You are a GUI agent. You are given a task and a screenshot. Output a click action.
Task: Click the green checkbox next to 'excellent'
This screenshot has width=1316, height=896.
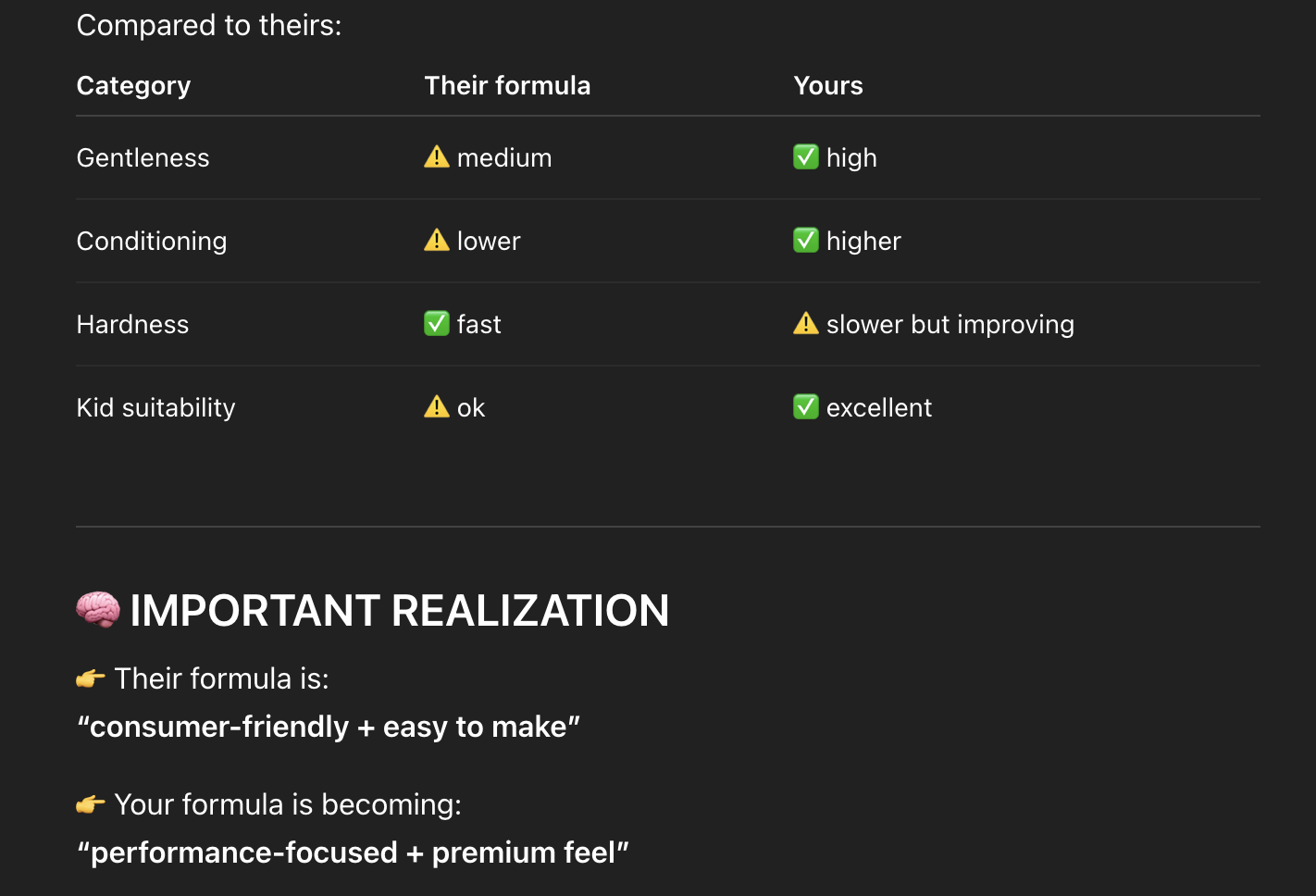point(806,407)
